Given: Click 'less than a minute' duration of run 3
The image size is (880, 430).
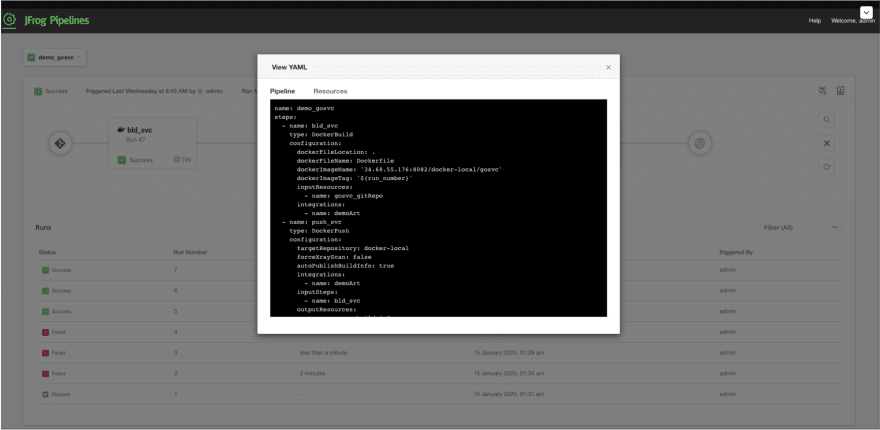Looking at the screenshot, I should click(323, 353).
